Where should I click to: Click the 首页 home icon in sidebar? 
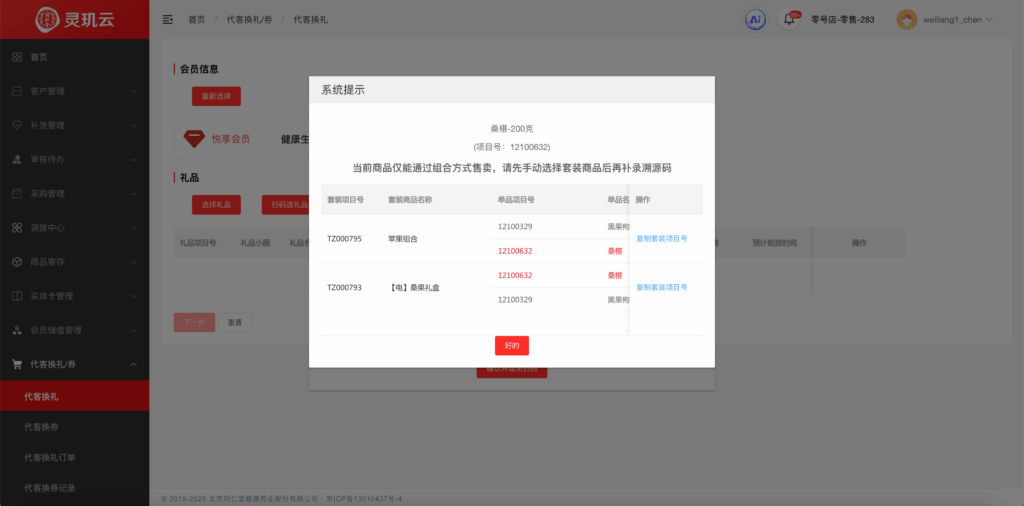pyautogui.click(x=17, y=57)
